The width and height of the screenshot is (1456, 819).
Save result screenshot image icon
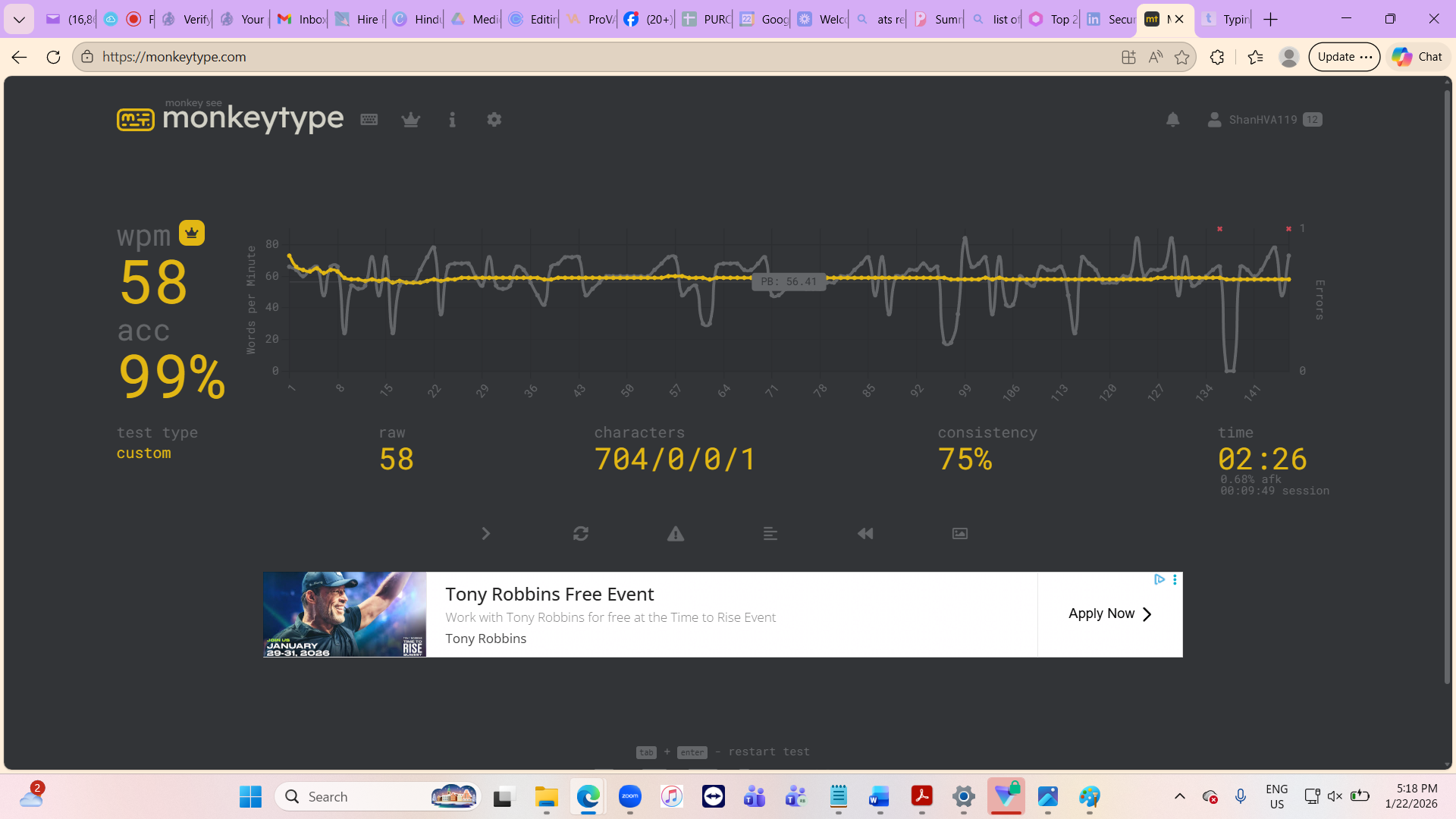(960, 534)
